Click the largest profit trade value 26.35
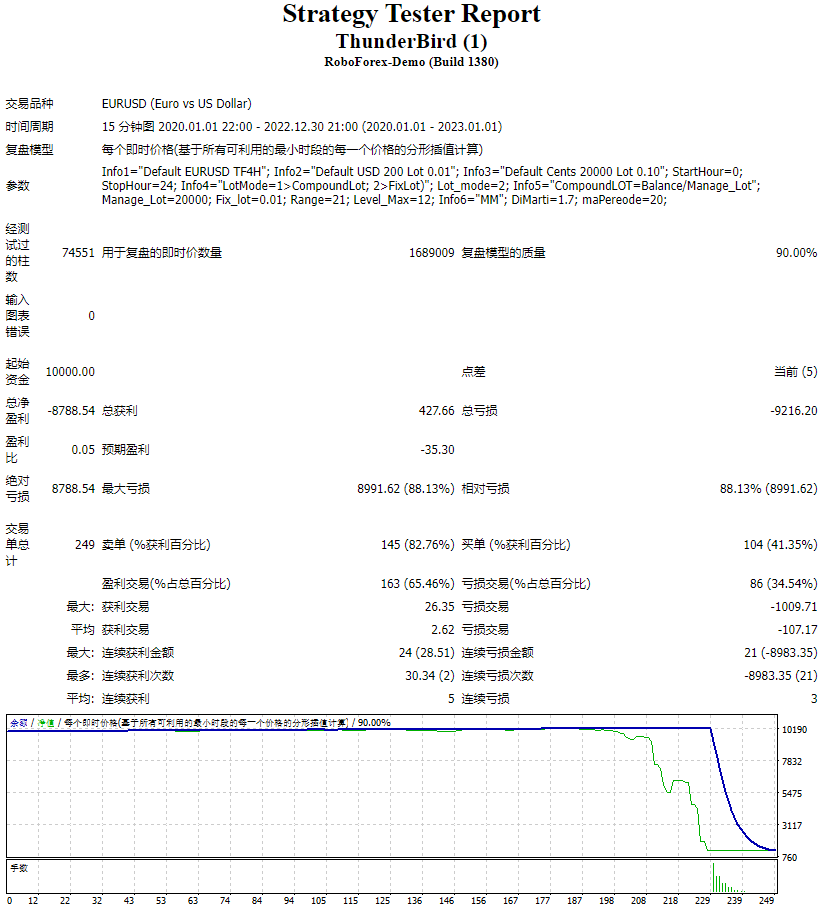Screen dimensions: 825x914 click(x=439, y=607)
